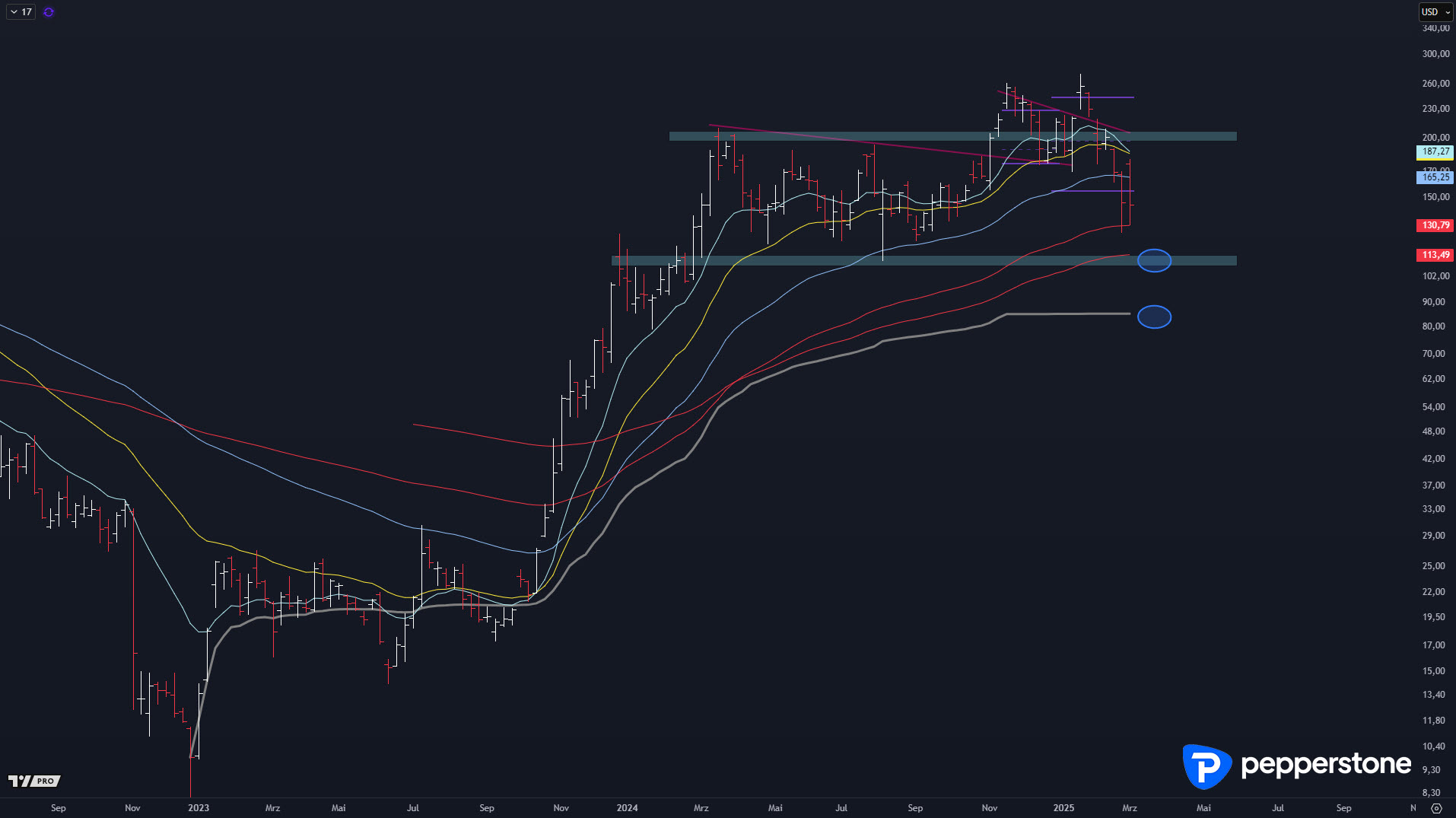Click the 54,00 level on price scale

tap(1434, 407)
